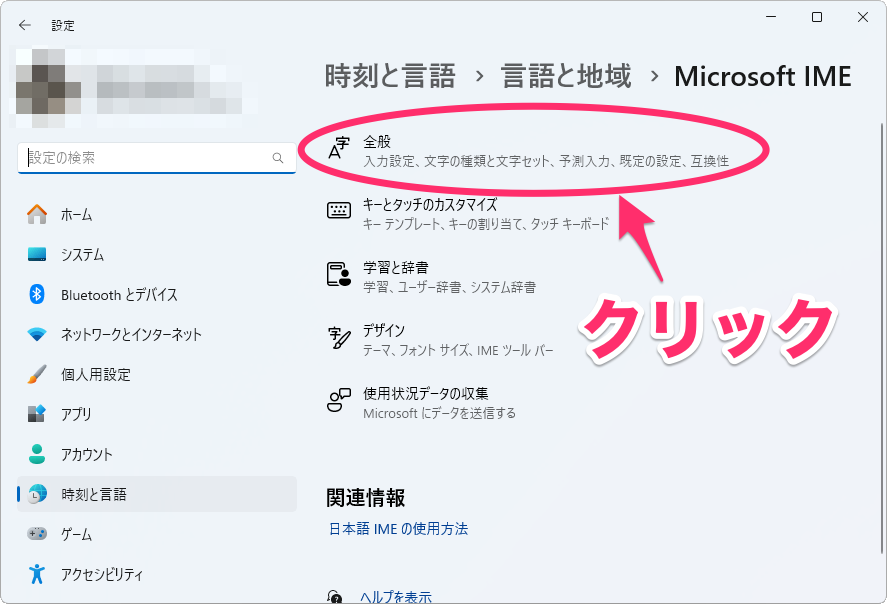Click the 全般 language icon
This screenshot has width=887, height=604.
339,150
